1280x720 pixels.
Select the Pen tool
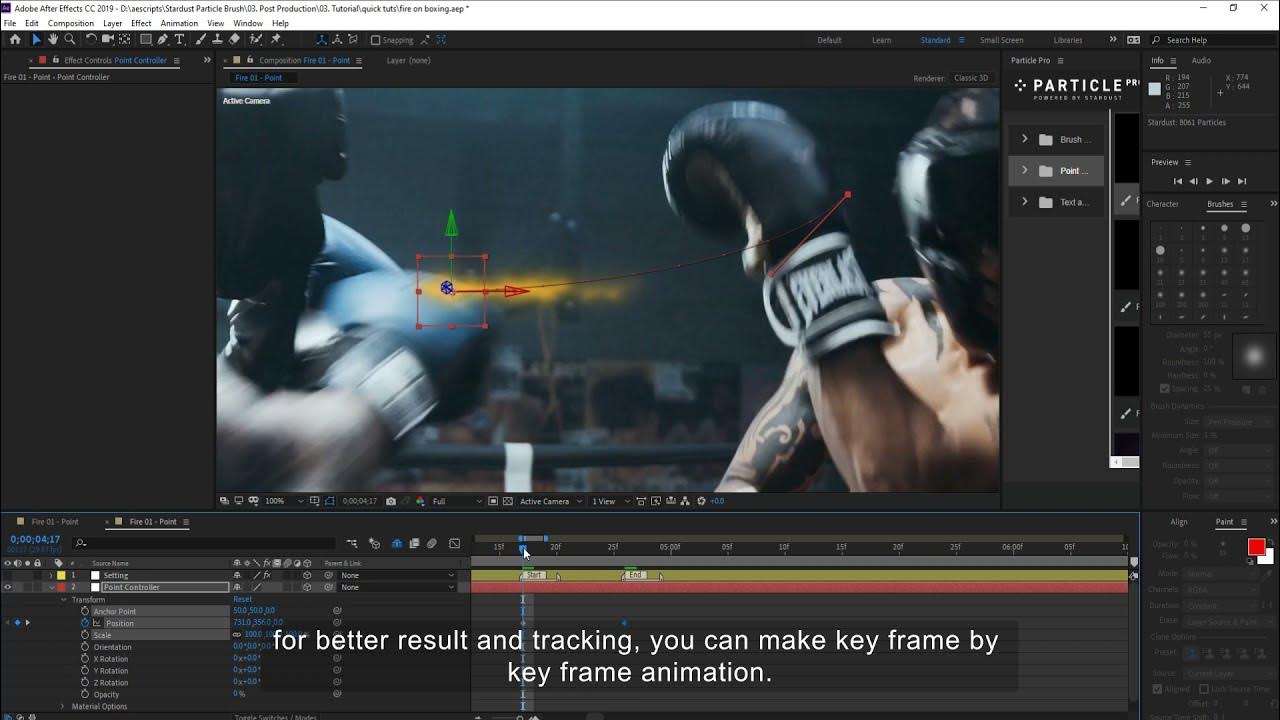click(162, 40)
